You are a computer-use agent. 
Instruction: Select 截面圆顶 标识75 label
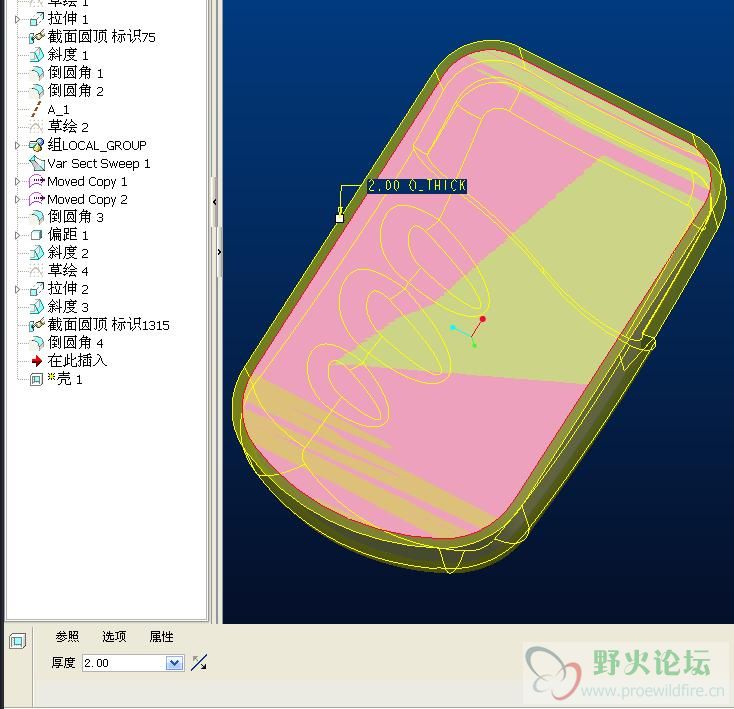click(x=102, y=37)
